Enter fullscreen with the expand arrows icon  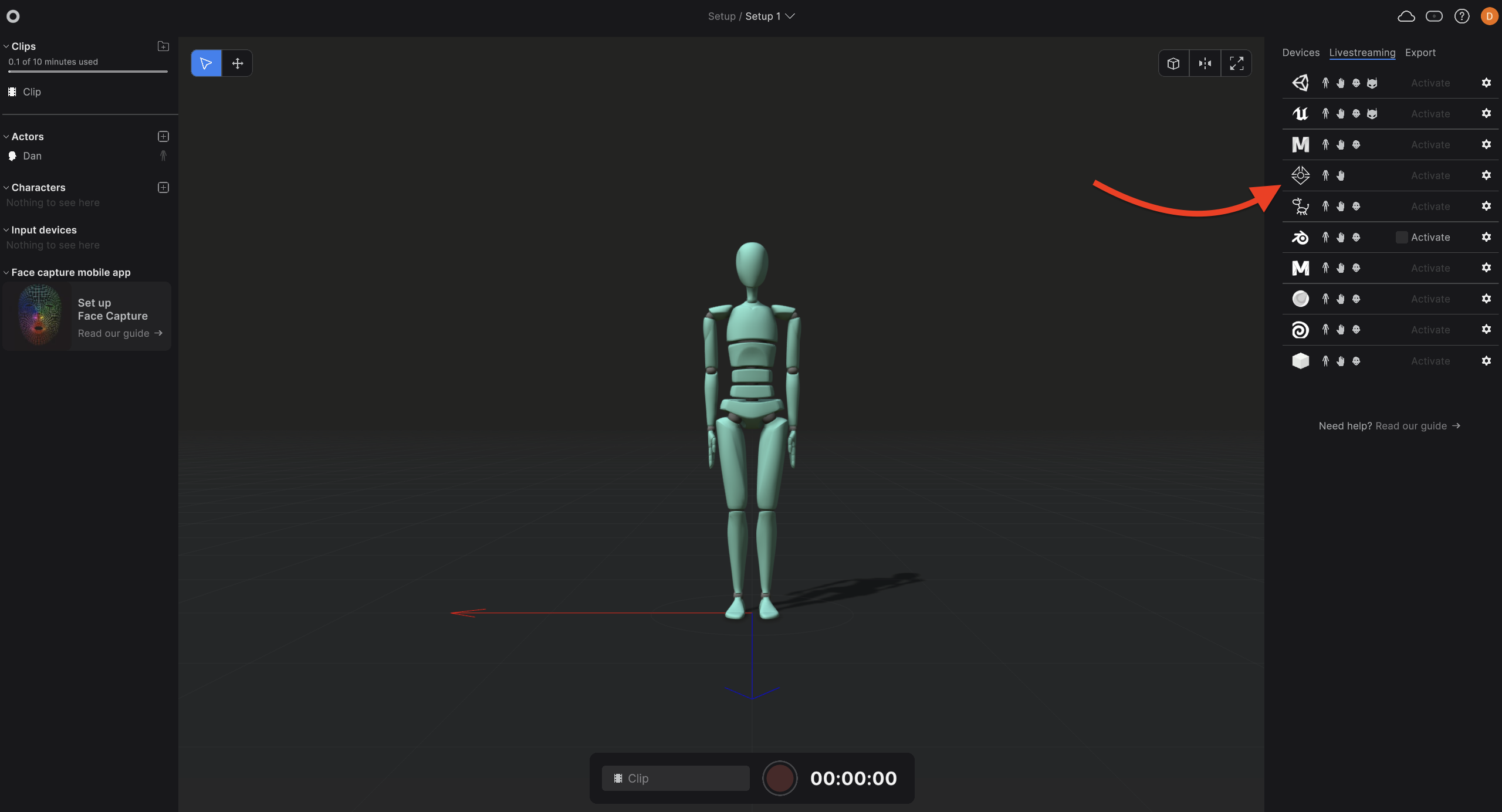point(1236,63)
